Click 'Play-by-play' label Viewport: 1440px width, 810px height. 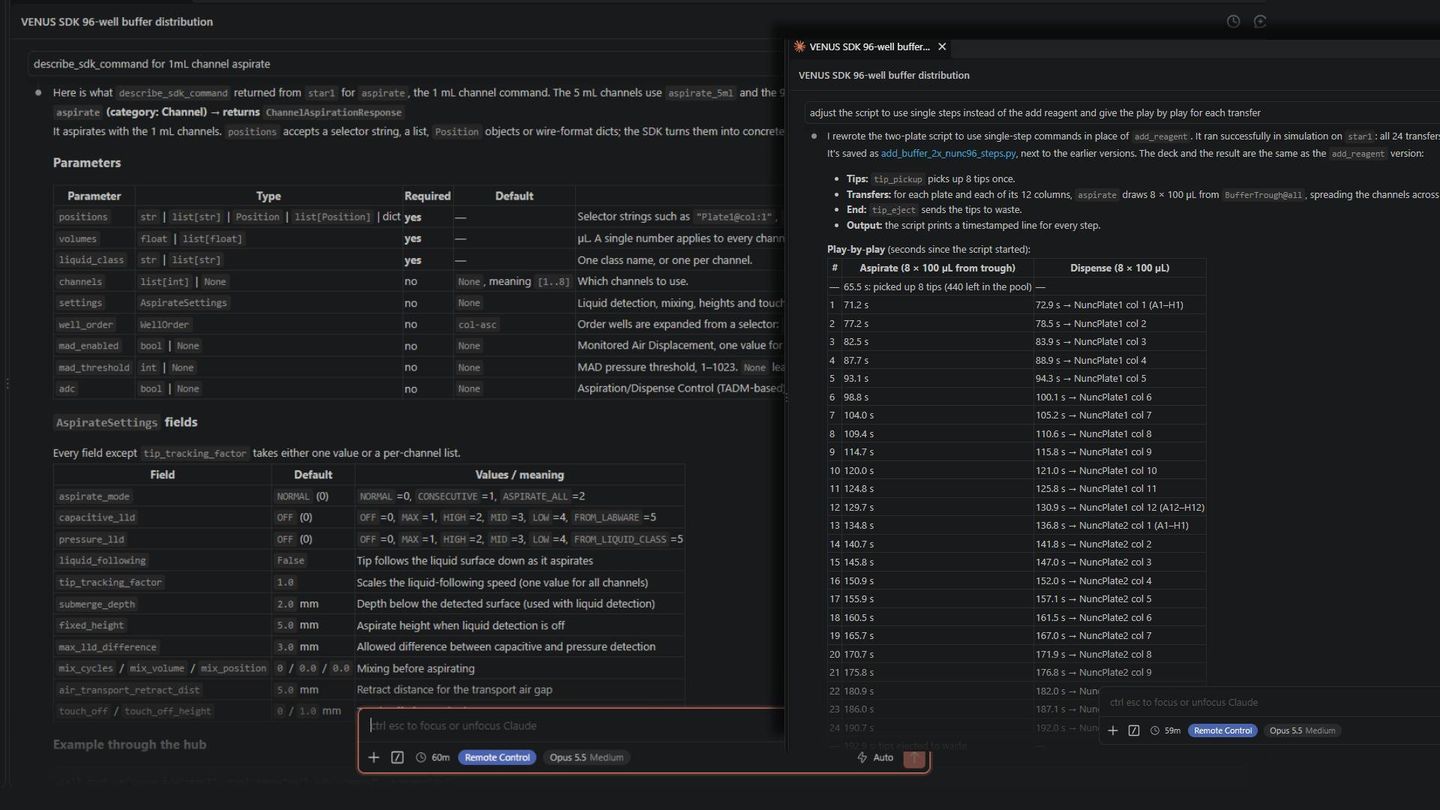[x=857, y=249]
